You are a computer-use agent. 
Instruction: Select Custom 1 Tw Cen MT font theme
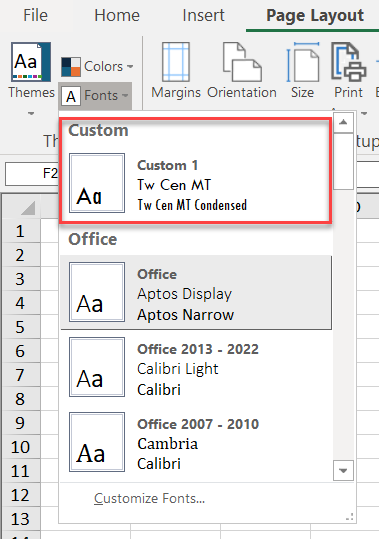(x=196, y=183)
